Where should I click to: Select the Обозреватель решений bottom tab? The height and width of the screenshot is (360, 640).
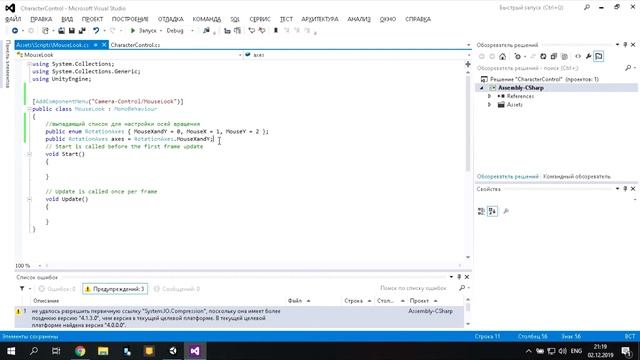click(x=508, y=177)
